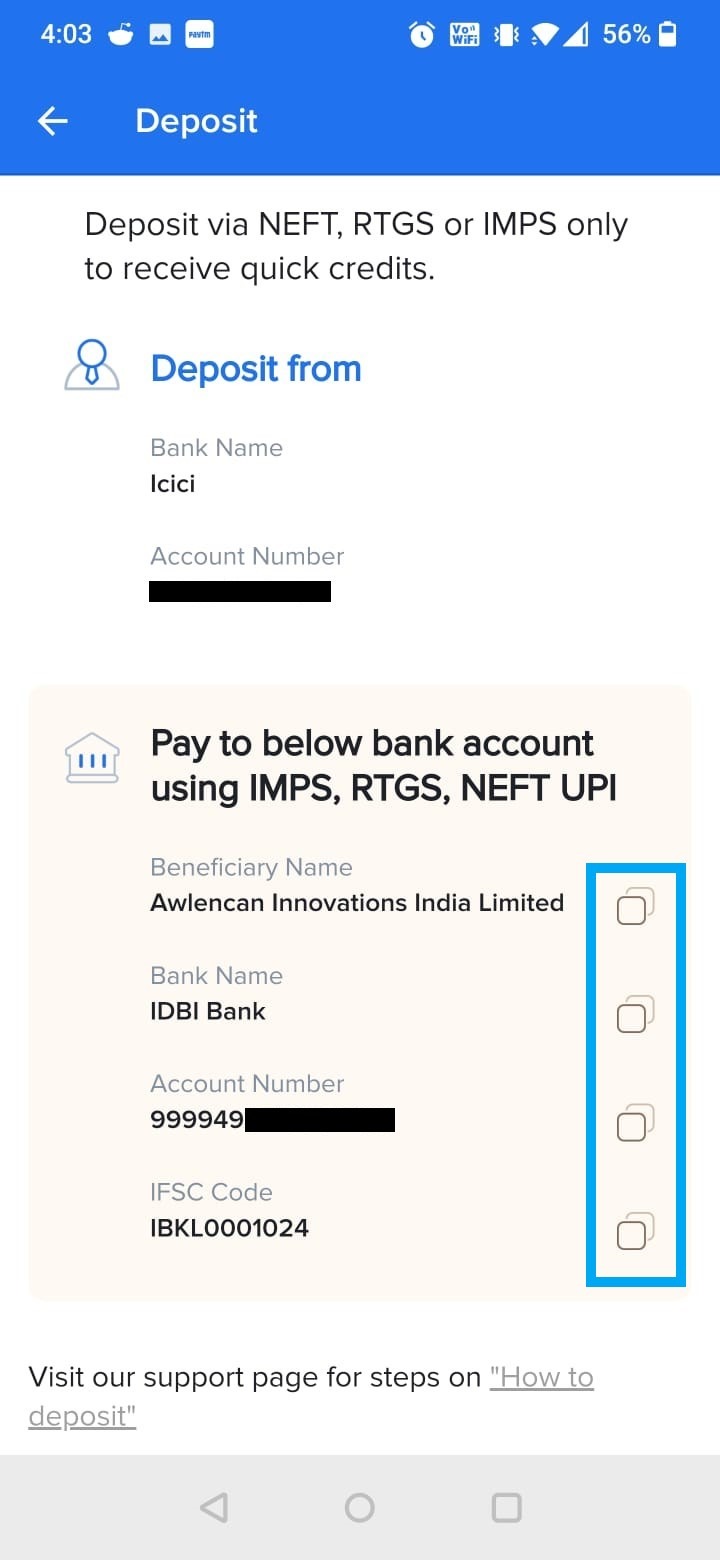Copy the Bank Name IDBI Bank
Image resolution: width=720 pixels, height=1560 pixels.
pos(633,1016)
